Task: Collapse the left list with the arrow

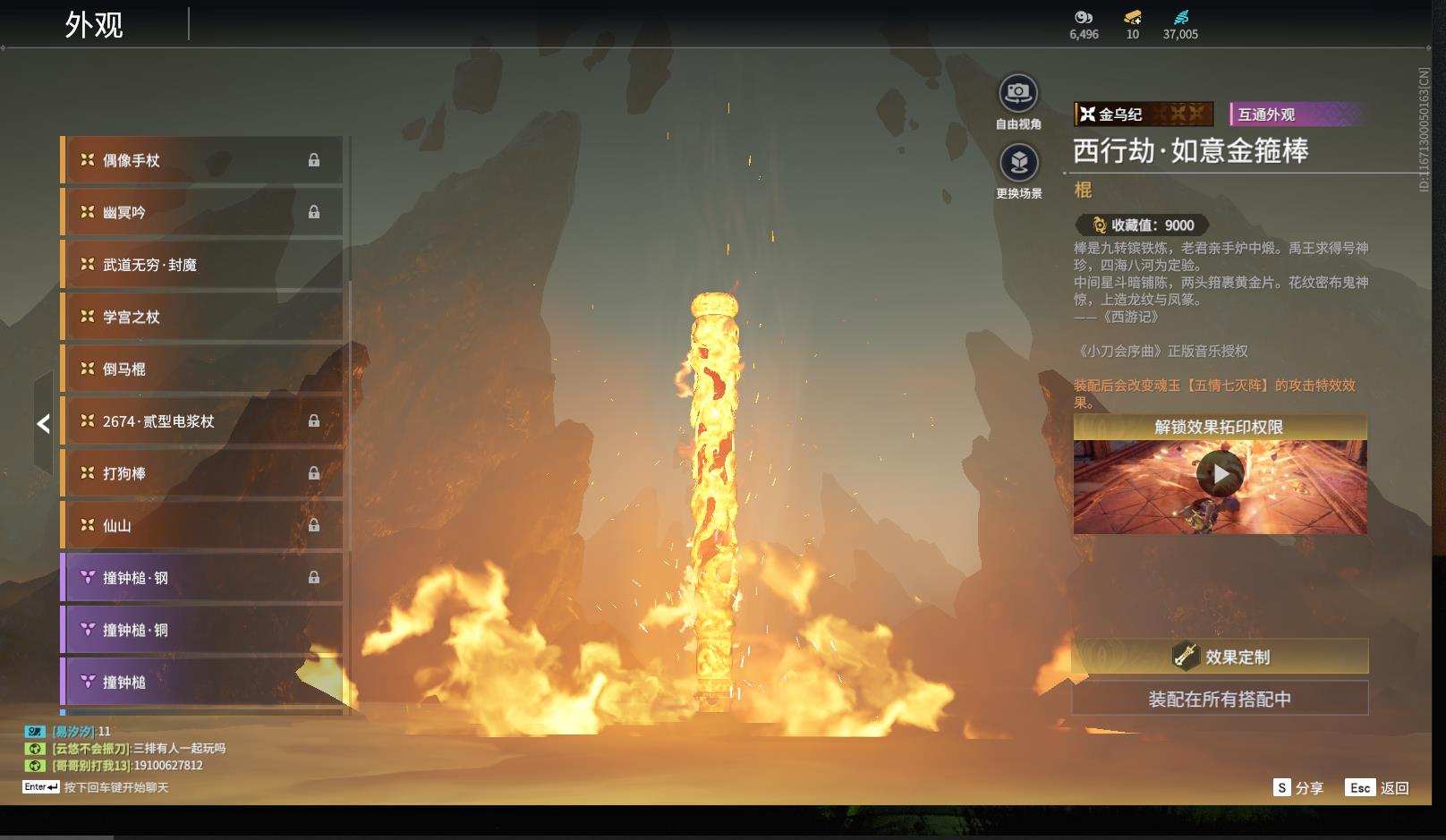Action: tap(44, 423)
